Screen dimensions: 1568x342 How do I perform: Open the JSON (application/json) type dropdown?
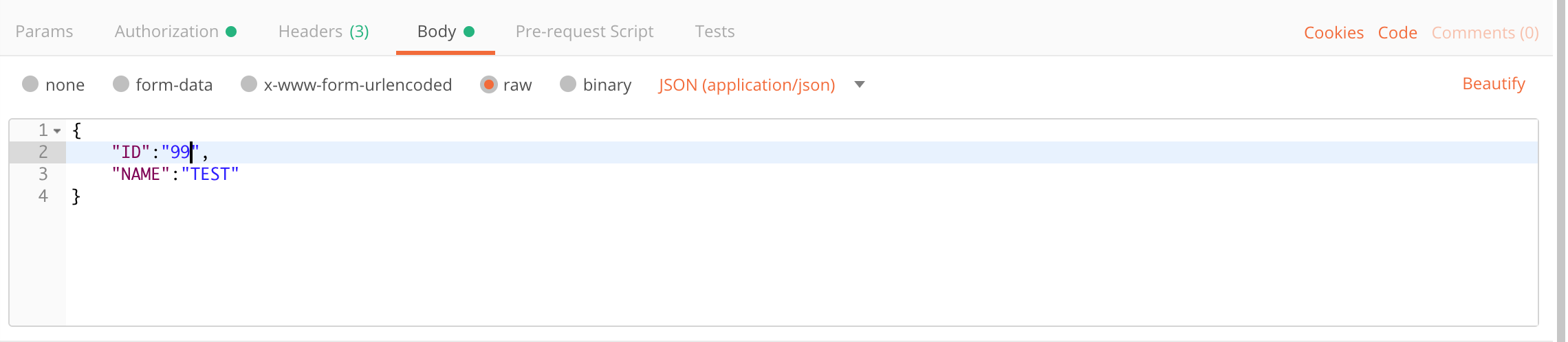[747, 84]
